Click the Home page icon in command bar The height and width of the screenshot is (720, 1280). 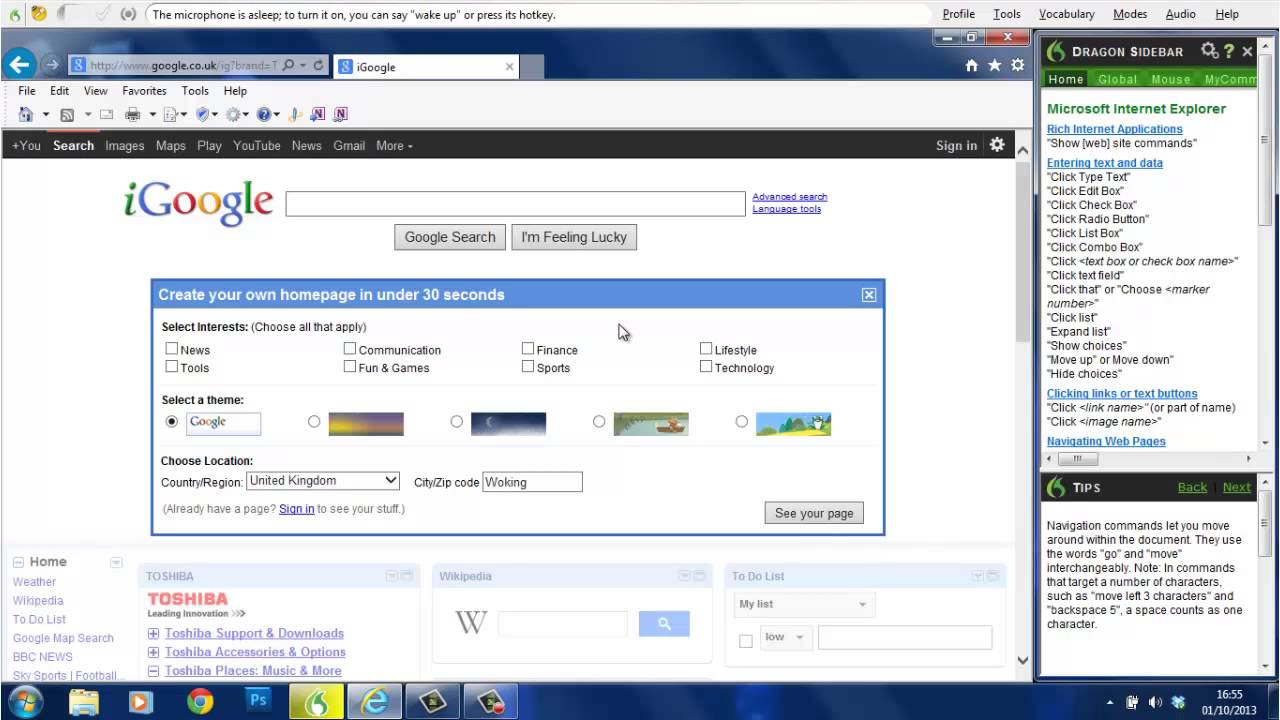tap(26, 114)
